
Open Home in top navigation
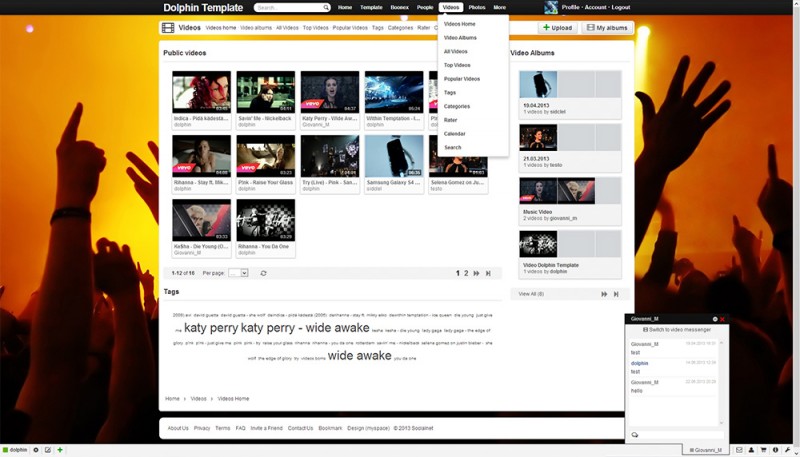click(x=345, y=8)
